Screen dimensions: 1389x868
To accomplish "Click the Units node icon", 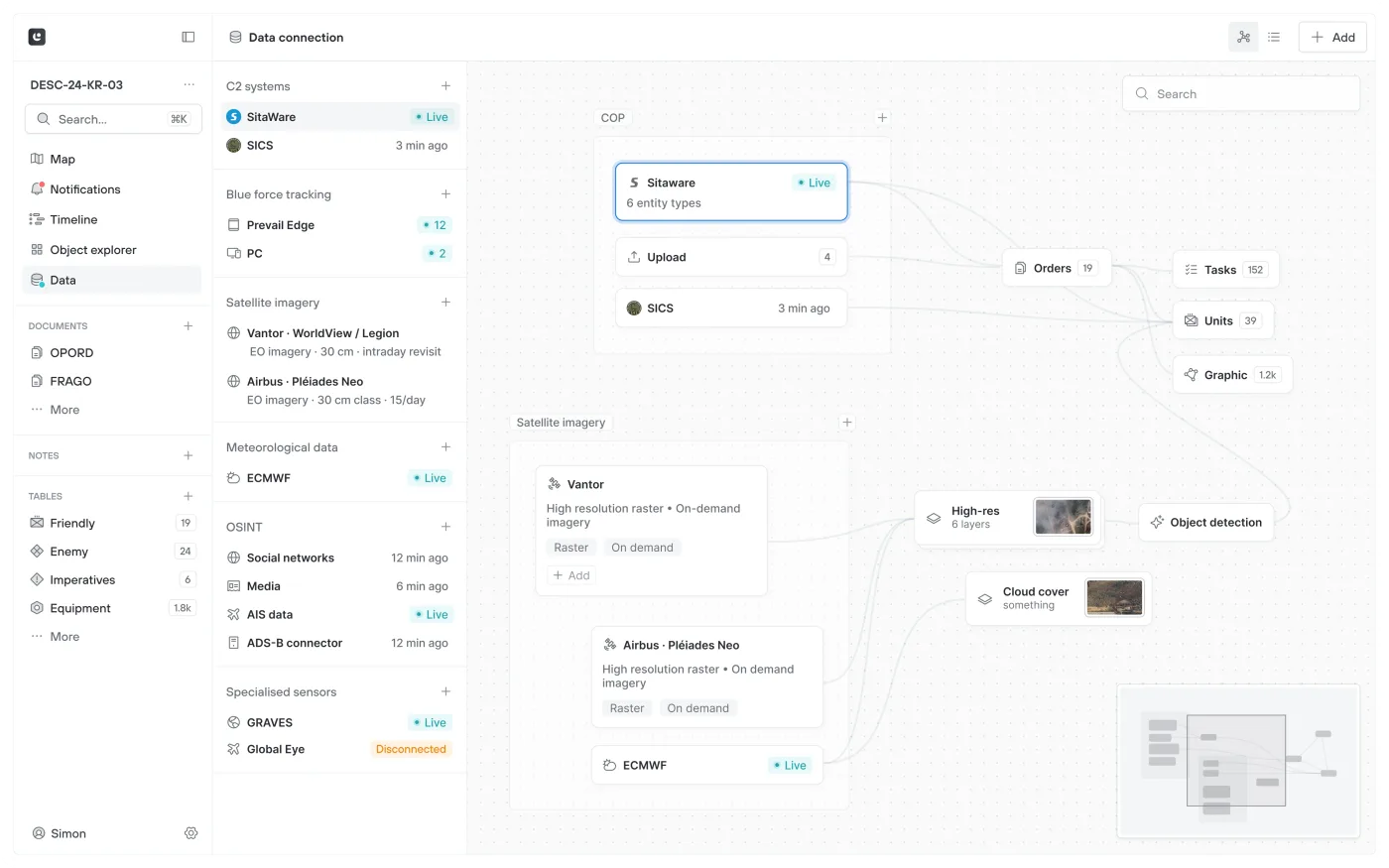I will click(x=1191, y=320).
